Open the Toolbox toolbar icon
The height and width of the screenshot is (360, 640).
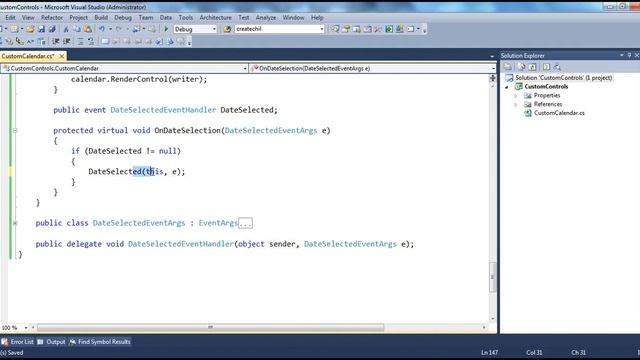tap(378, 29)
